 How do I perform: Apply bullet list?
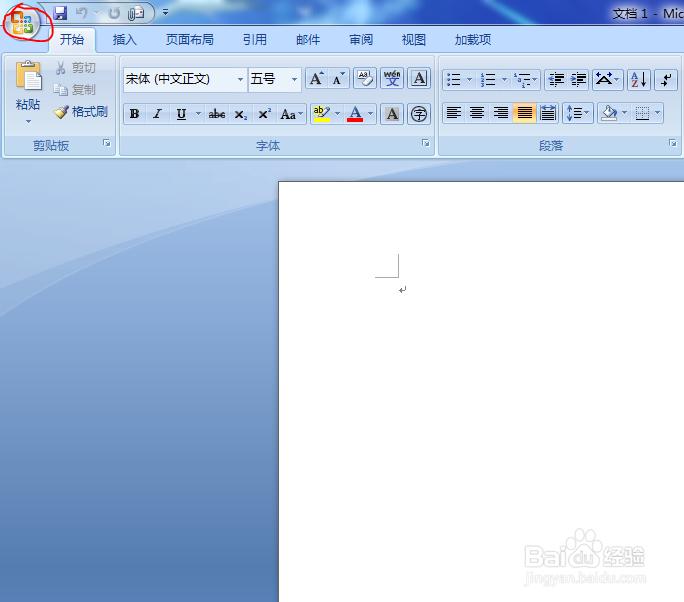[454, 79]
